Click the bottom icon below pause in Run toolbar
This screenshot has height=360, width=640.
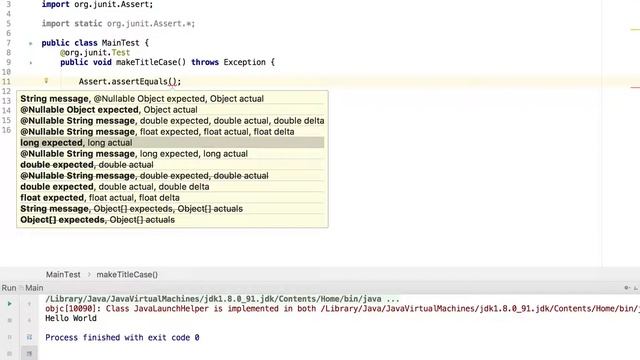coord(9,353)
